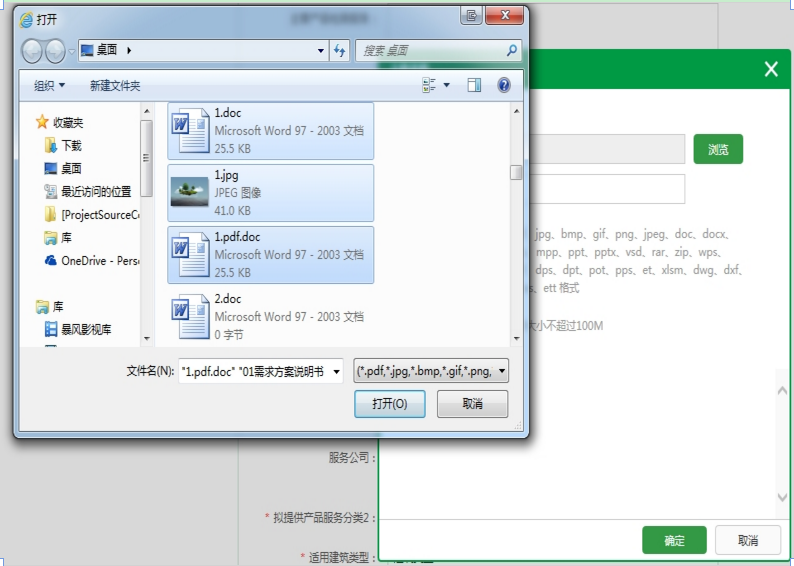The width and height of the screenshot is (794, 566).
Task: Click the upload dialog file path field
Action: click(607, 149)
